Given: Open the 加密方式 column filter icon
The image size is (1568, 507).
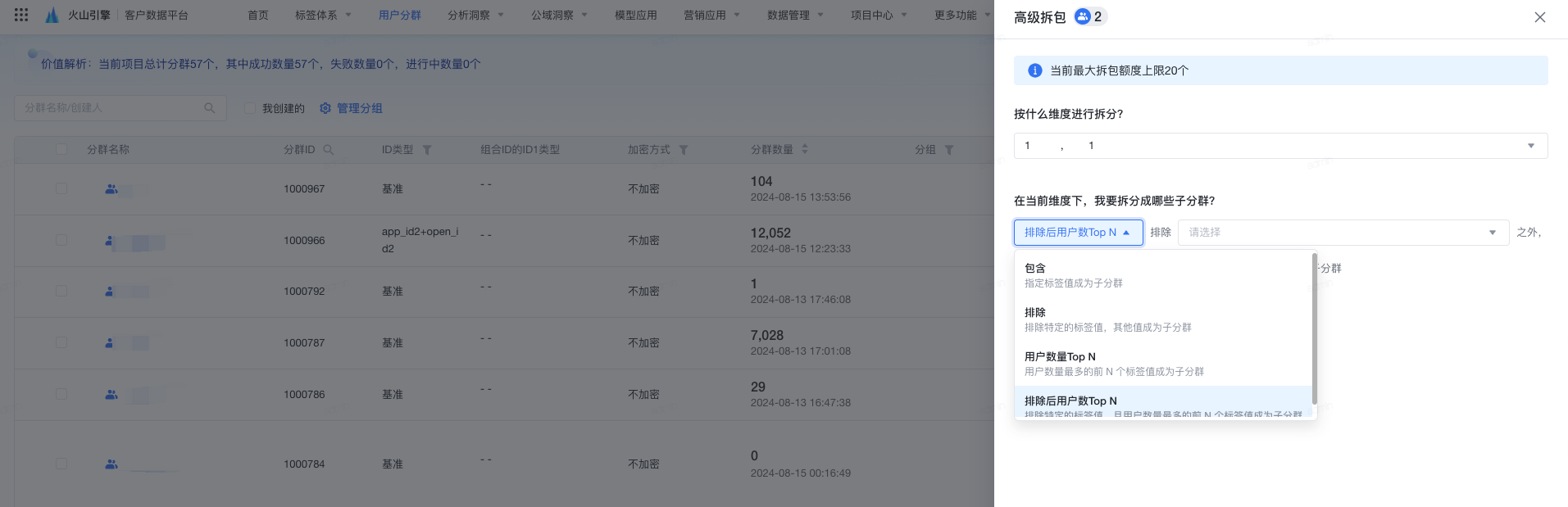Looking at the screenshot, I should pos(684,150).
